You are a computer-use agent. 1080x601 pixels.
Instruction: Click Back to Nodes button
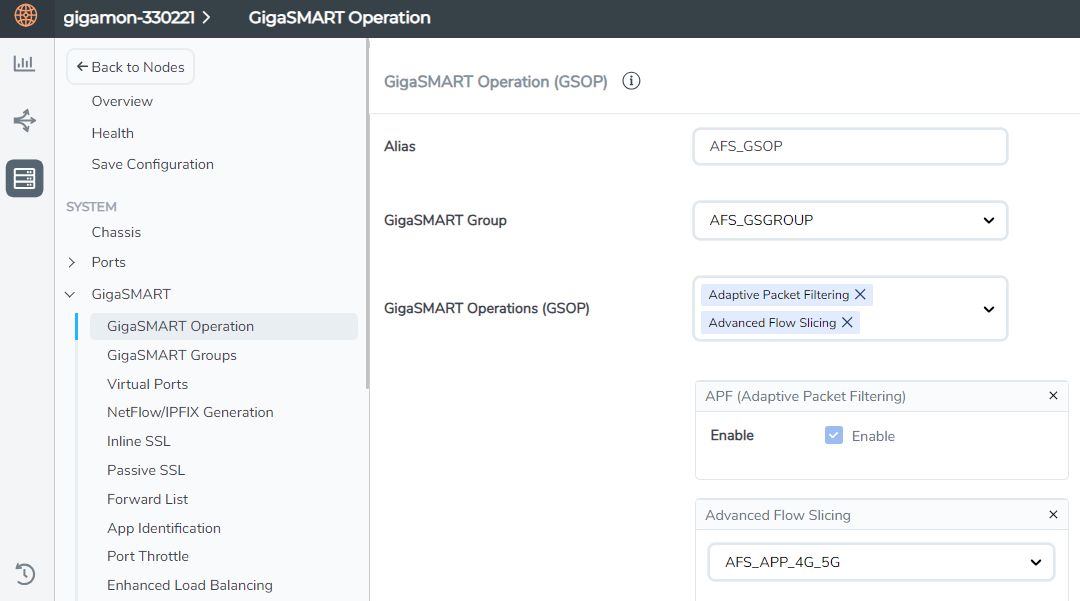click(x=130, y=67)
